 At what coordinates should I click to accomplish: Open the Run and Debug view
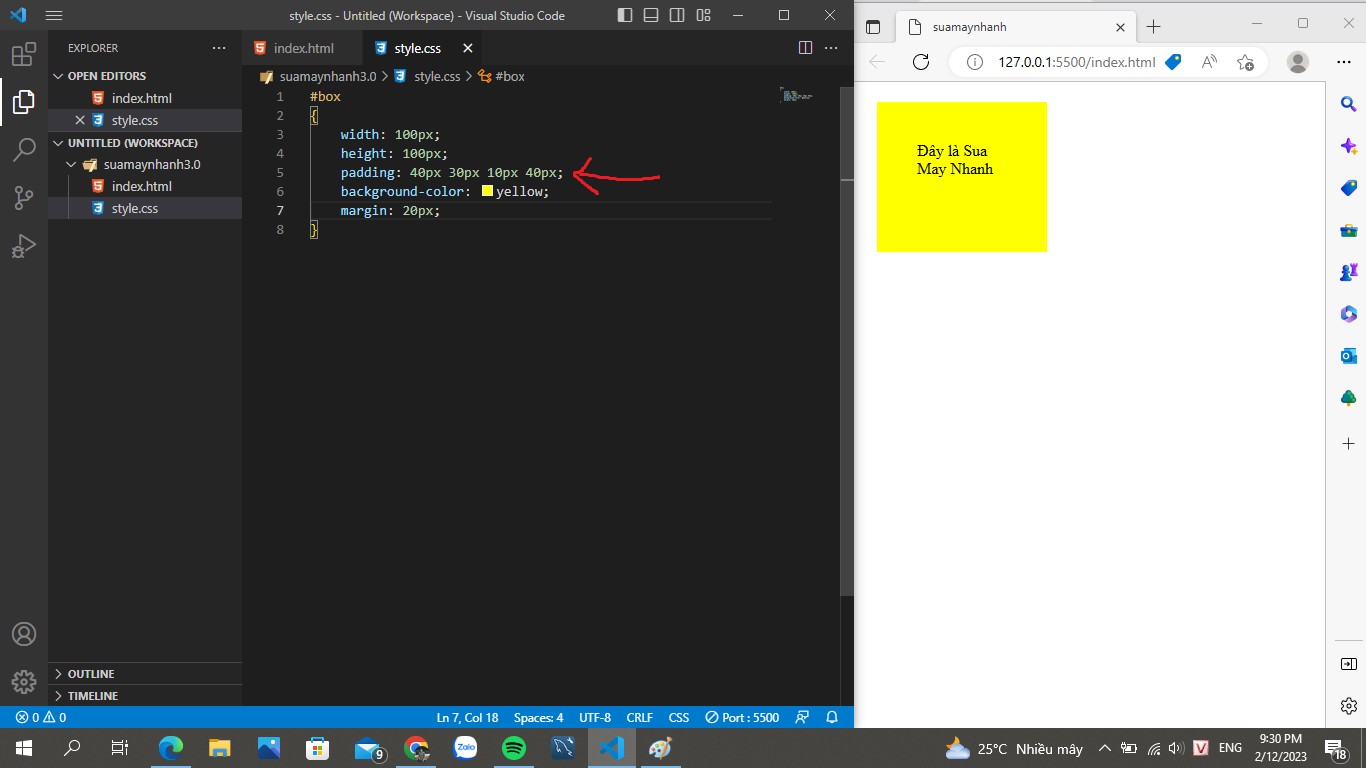pos(24,246)
